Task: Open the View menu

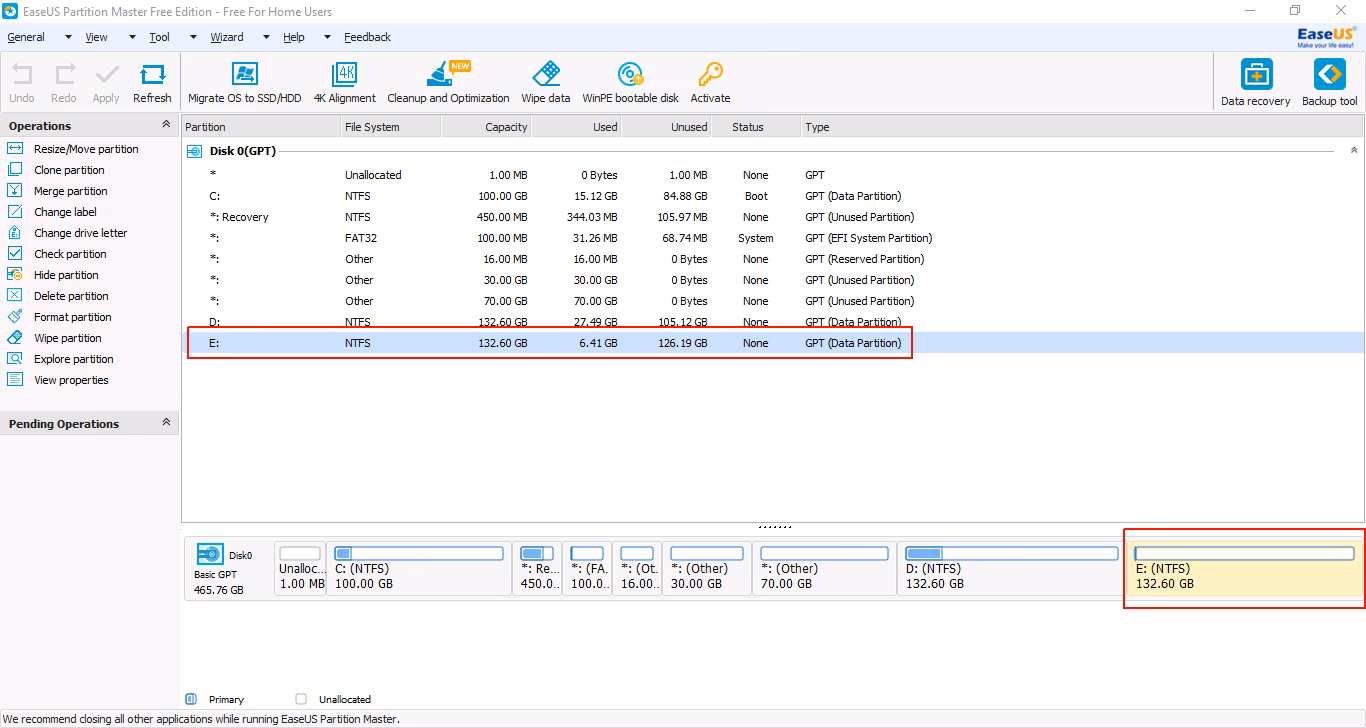Action: pyautogui.click(x=96, y=37)
